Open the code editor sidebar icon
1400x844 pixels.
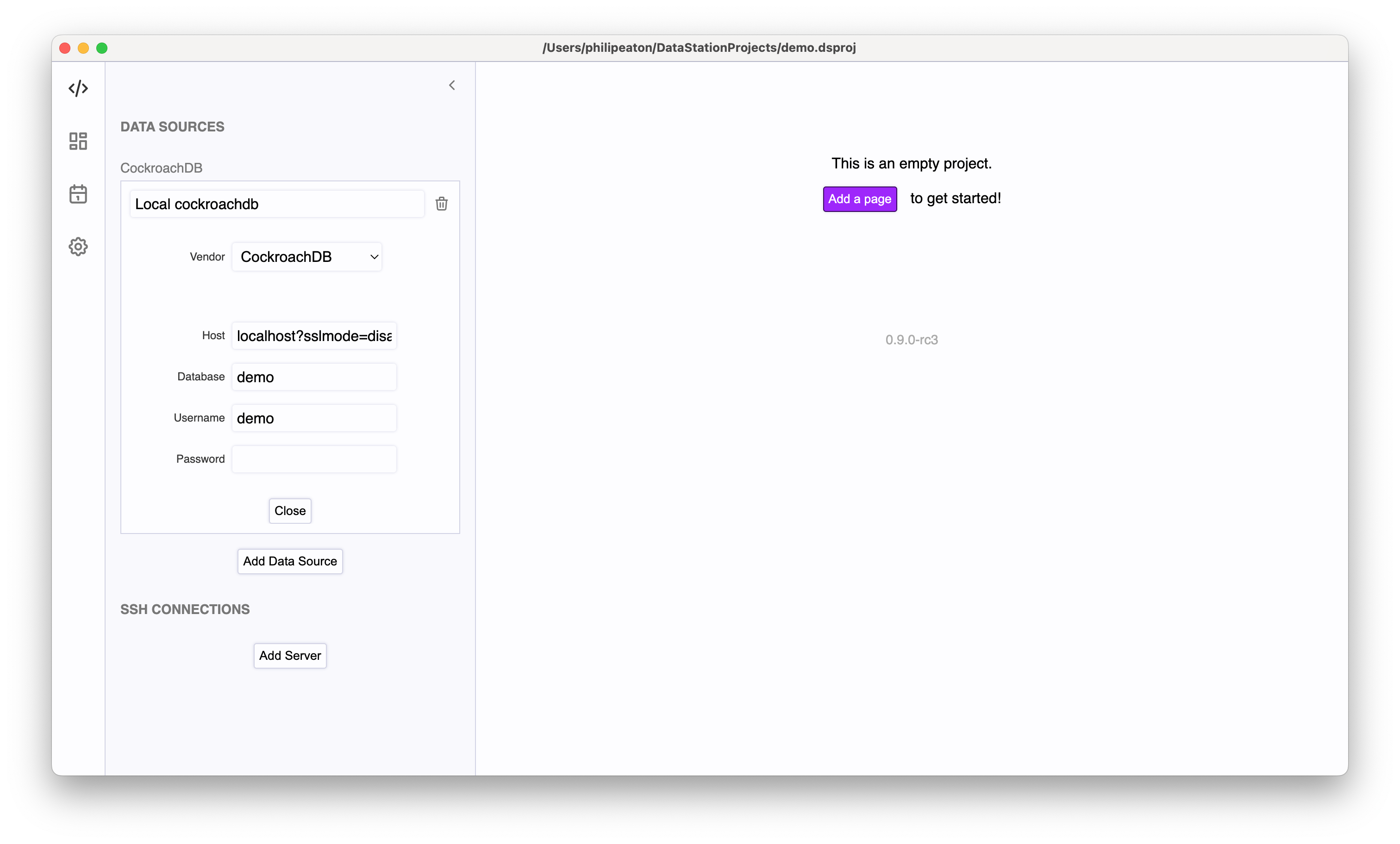point(78,88)
